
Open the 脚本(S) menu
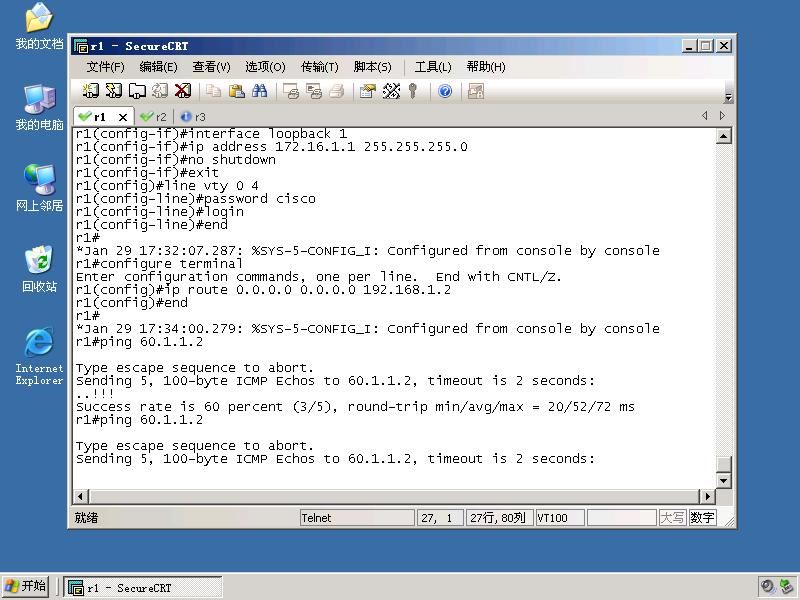click(372, 67)
